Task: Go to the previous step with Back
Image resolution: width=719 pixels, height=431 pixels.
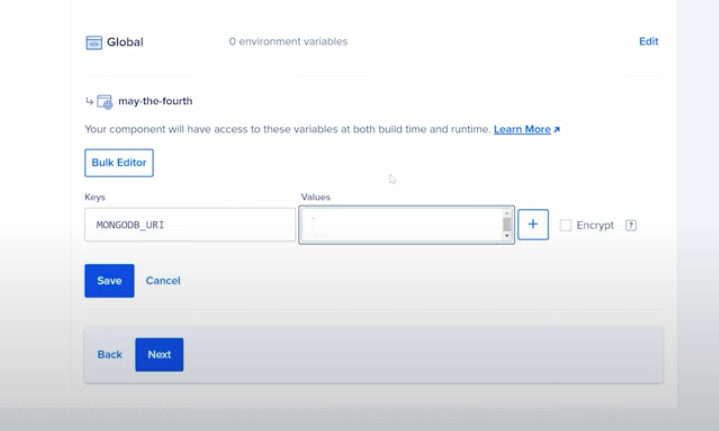Action: click(x=110, y=354)
